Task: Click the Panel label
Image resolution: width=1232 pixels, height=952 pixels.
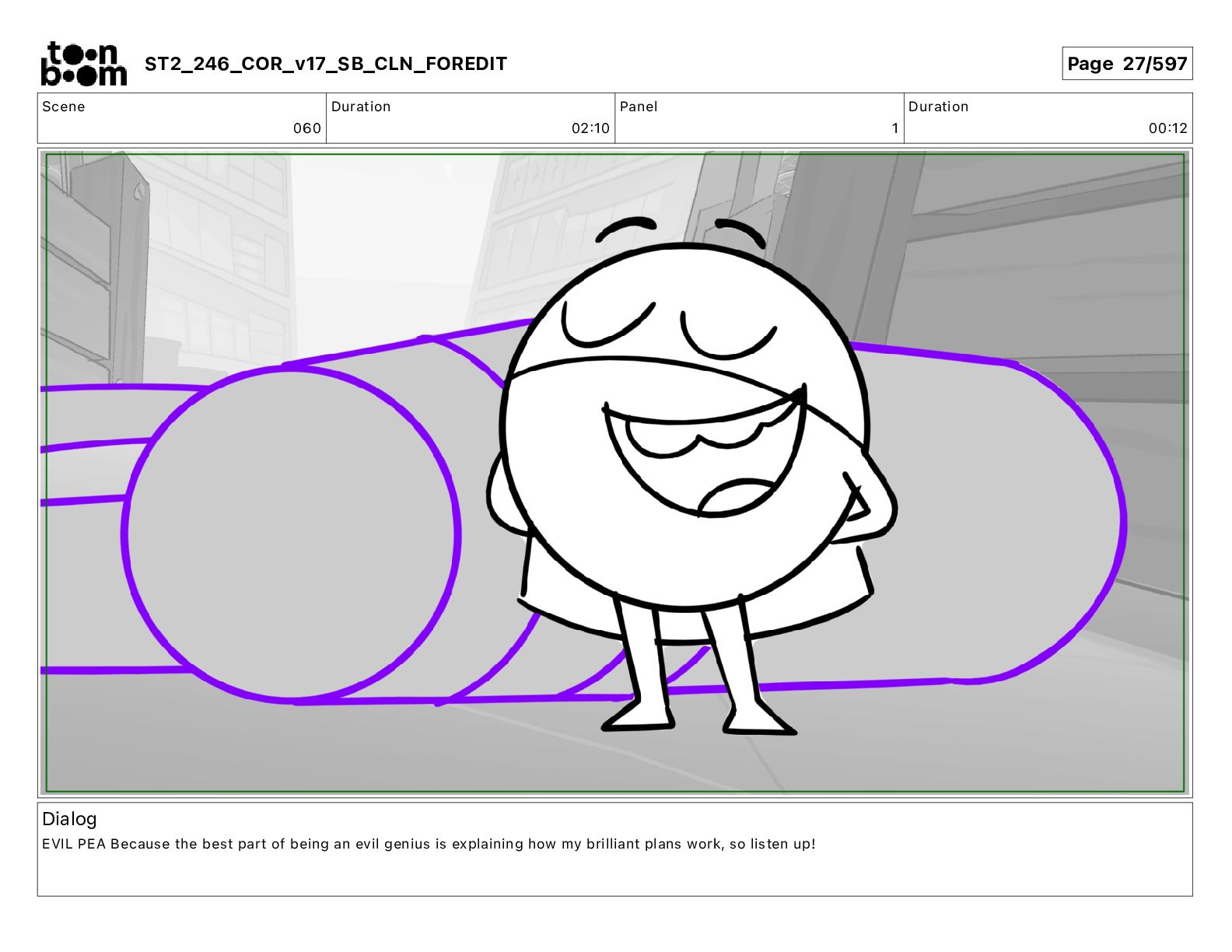Action: pyautogui.click(x=639, y=107)
